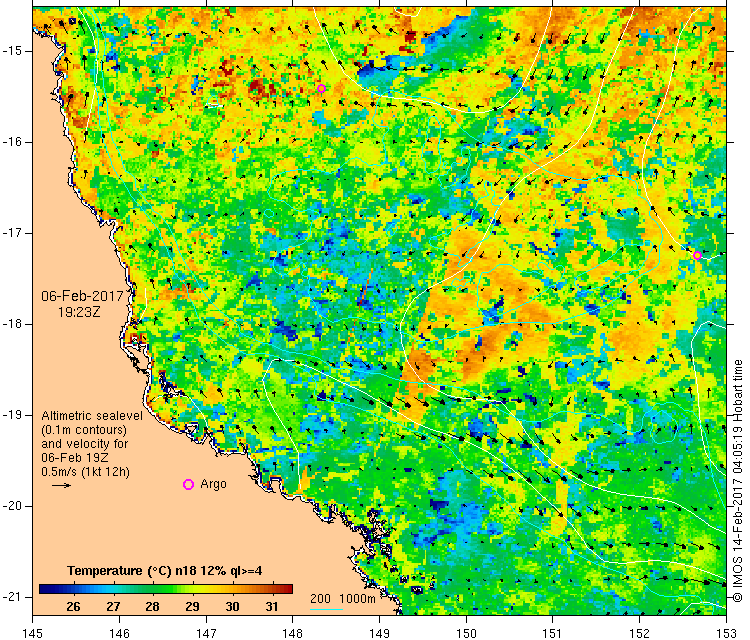This screenshot has width=750, height=640.
Task: Click the latitude label '-15'
Action: pyautogui.click(x=11, y=51)
